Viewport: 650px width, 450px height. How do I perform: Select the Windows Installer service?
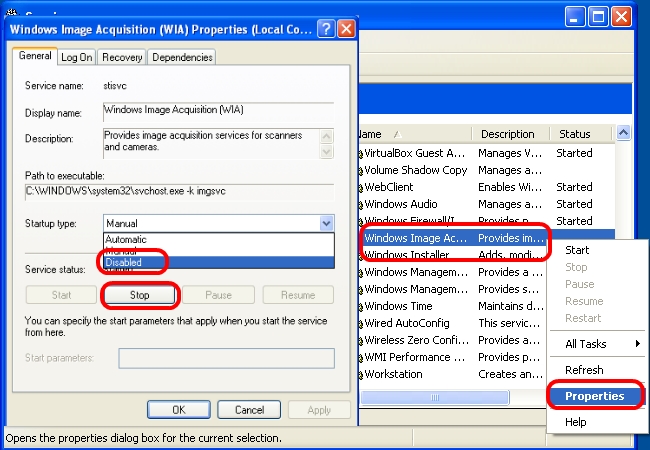[x=453, y=255]
